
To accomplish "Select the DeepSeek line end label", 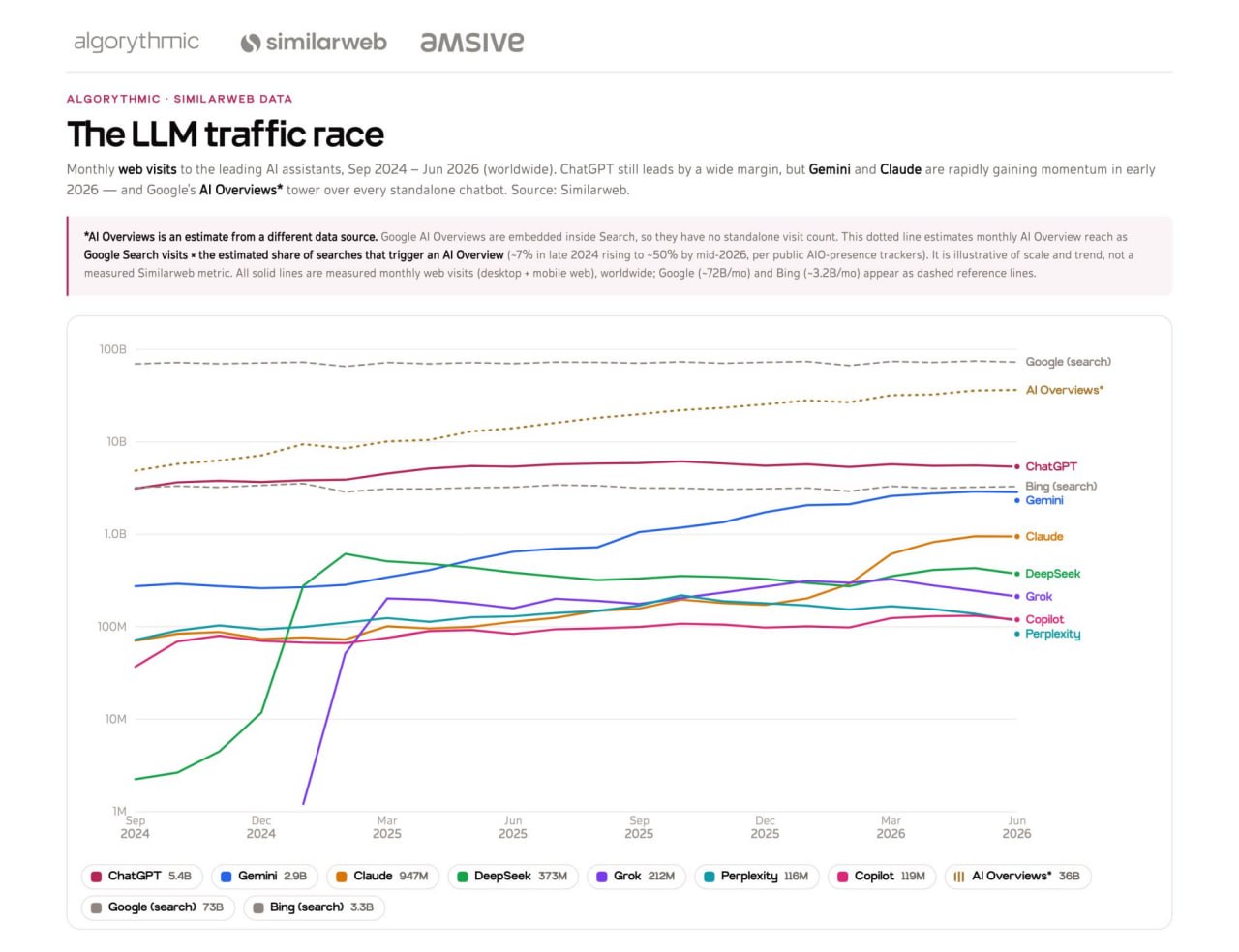I will (1053, 574).
